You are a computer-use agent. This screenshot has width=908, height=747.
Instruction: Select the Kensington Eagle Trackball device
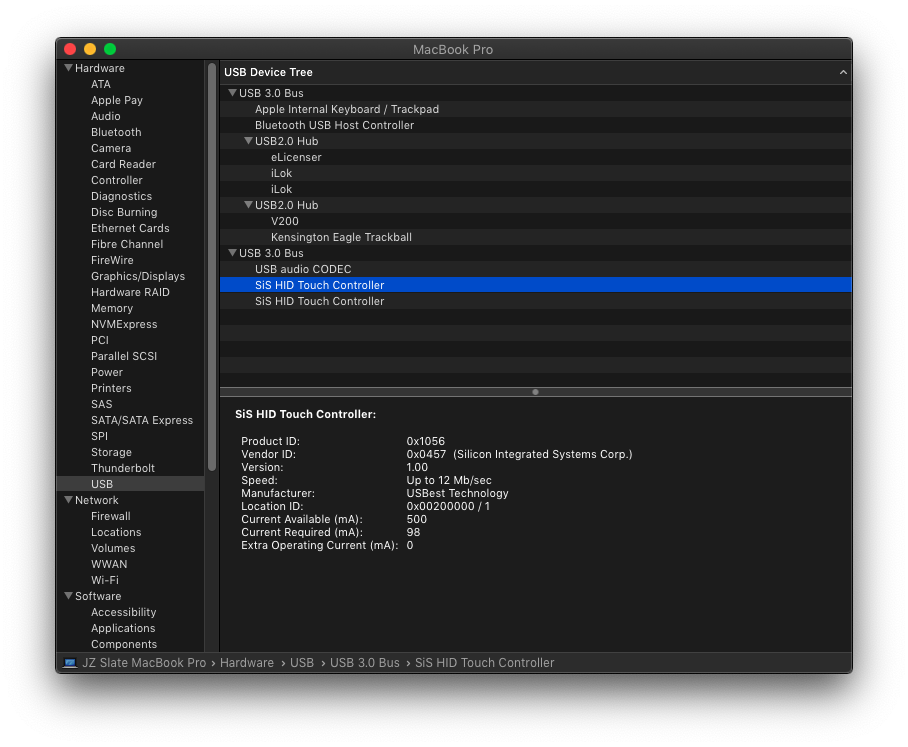(x=341, y=237)
